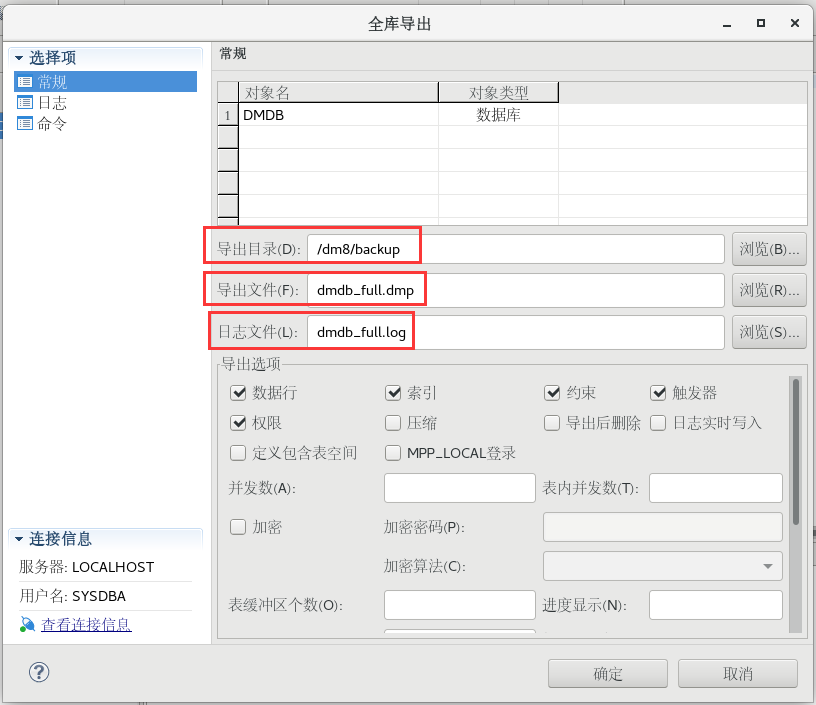Click the 并发数 input field
This screenshot has height=705, width=816.
coord(460,488)
